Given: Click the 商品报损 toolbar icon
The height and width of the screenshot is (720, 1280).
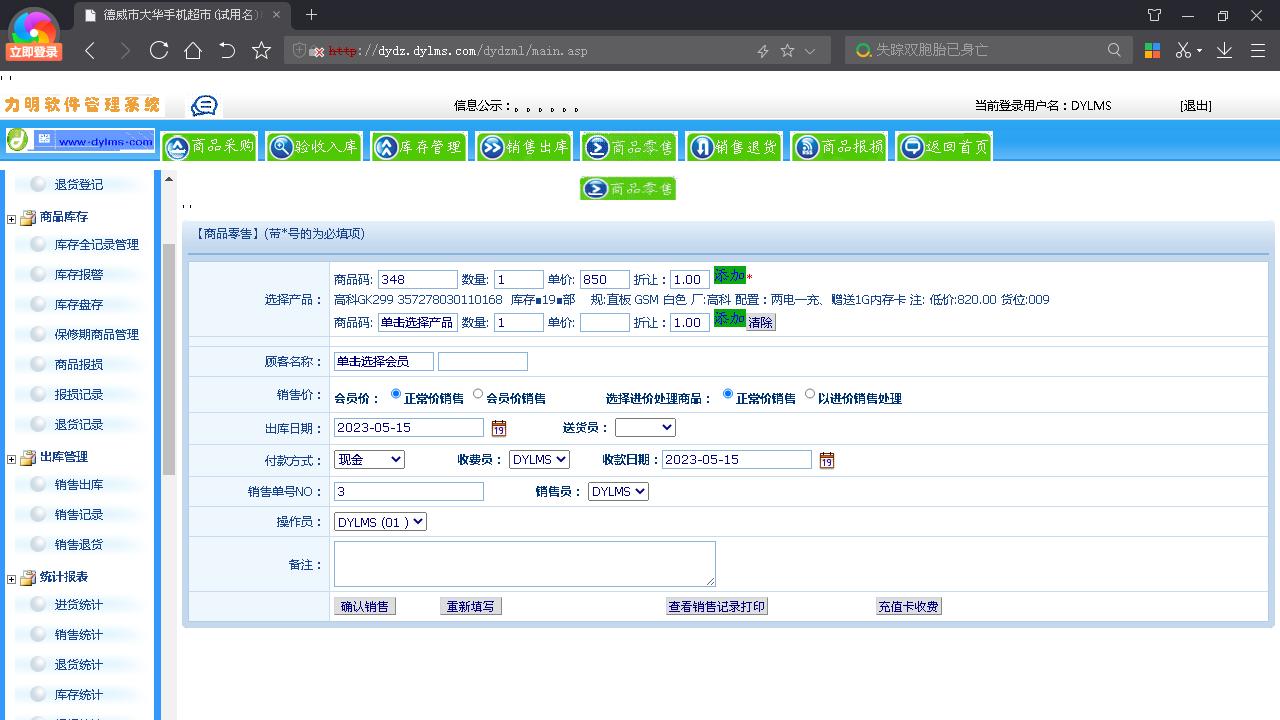Looking at the screenshot, I should tap(838, 145).
